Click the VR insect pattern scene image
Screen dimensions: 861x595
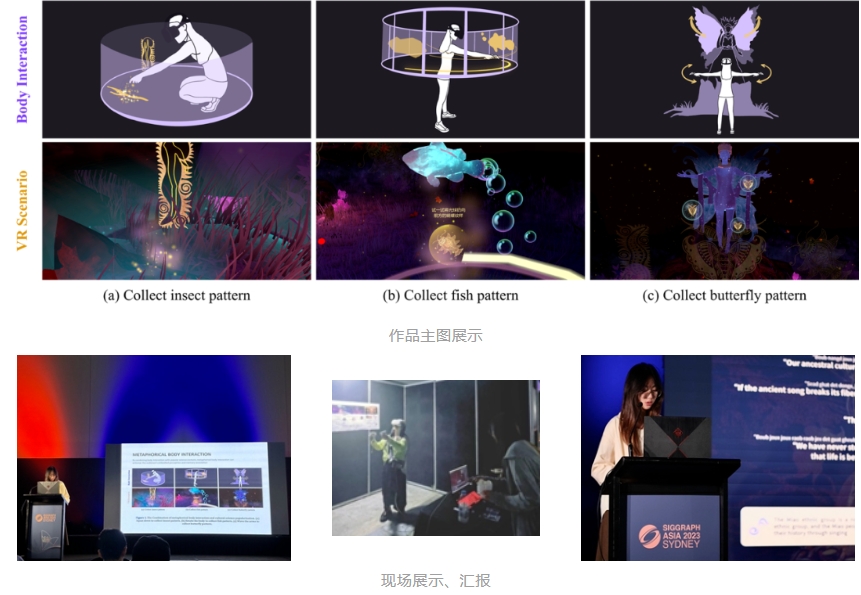(x=176, y=210)
